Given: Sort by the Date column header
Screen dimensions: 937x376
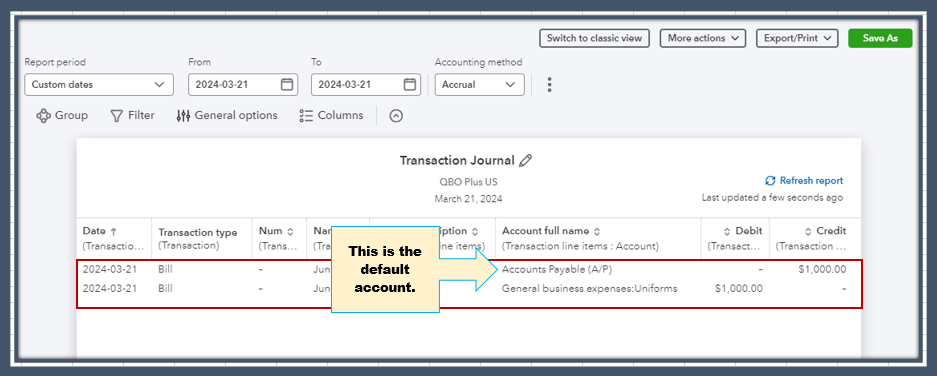Looking at the screenshot, I should click(100, 231).
